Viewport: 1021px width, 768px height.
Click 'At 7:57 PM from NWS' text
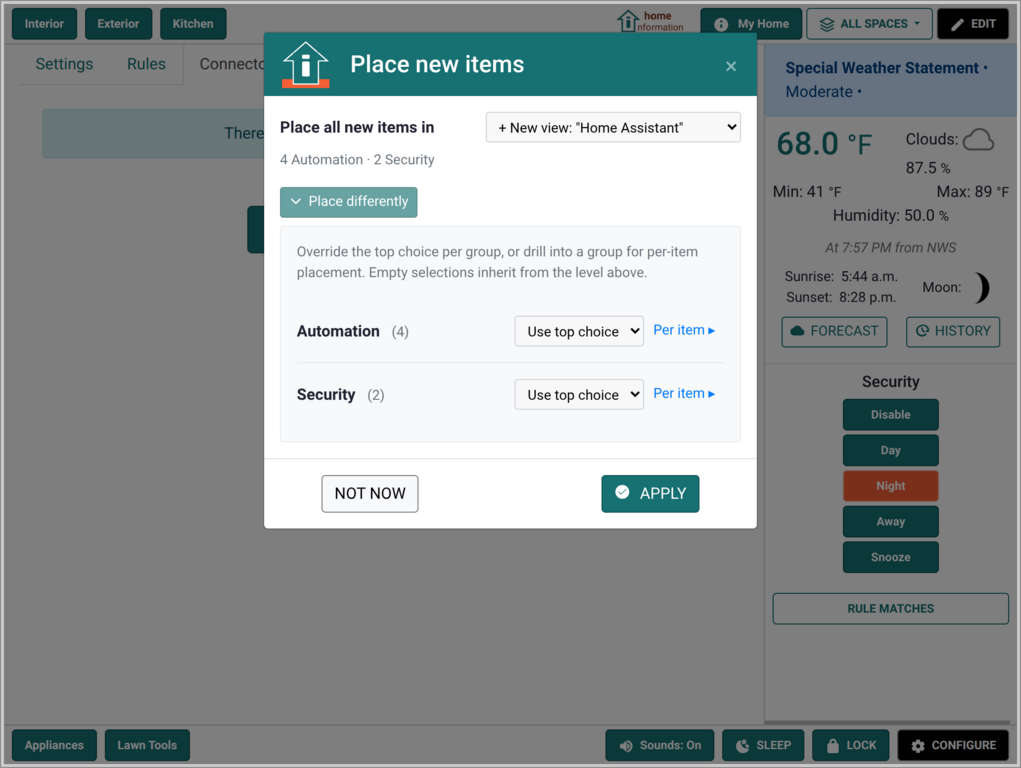click(x=890, y=248)
